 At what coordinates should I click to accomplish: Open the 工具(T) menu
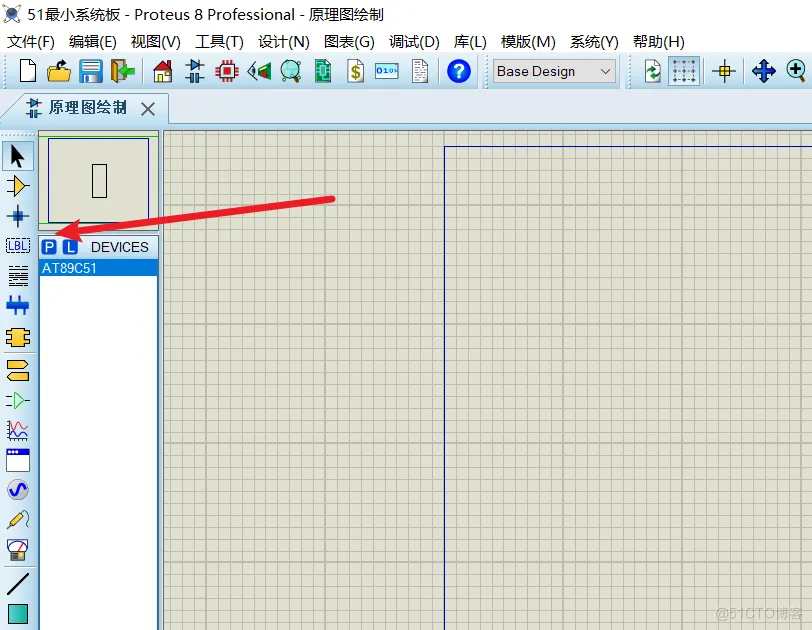click(219, 41)
